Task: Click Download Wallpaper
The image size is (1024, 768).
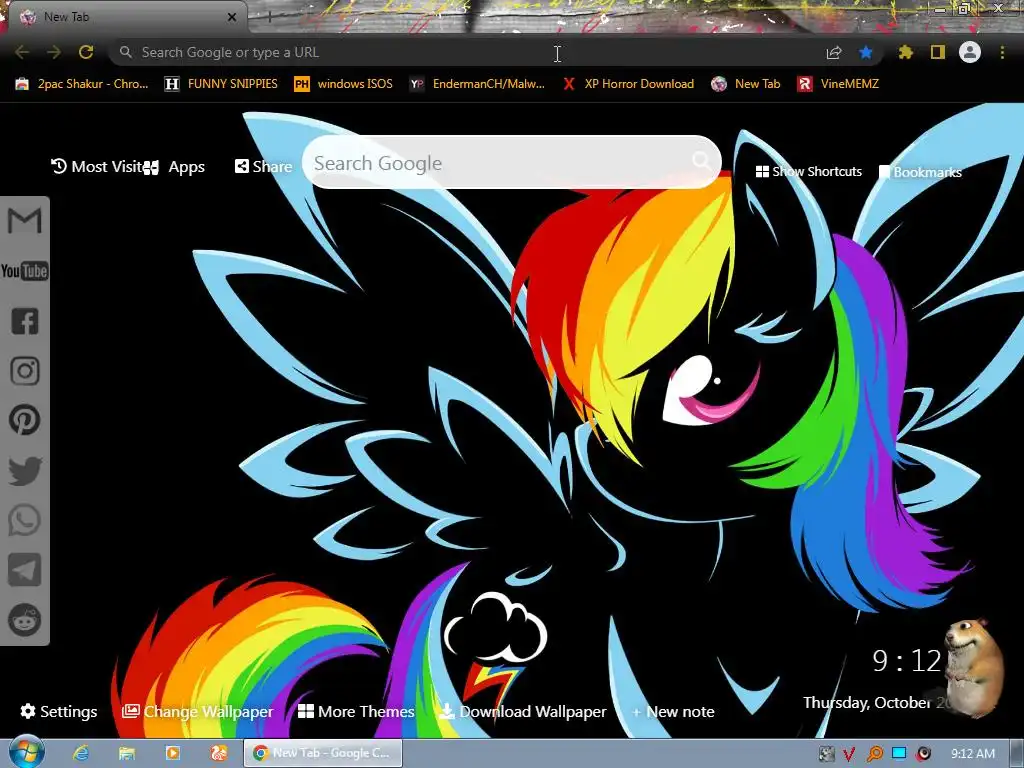Action: pos(522,711)
